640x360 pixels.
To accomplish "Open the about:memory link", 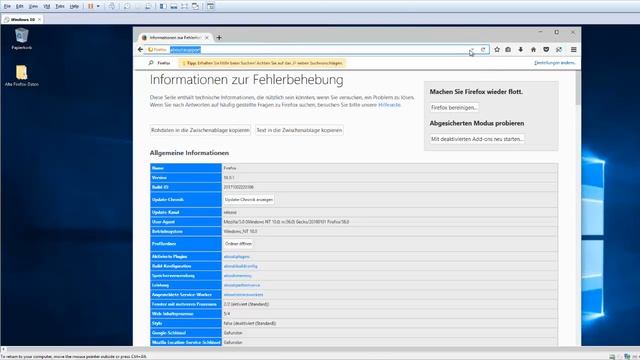I will pyautogui.click(x=237, y=276).
